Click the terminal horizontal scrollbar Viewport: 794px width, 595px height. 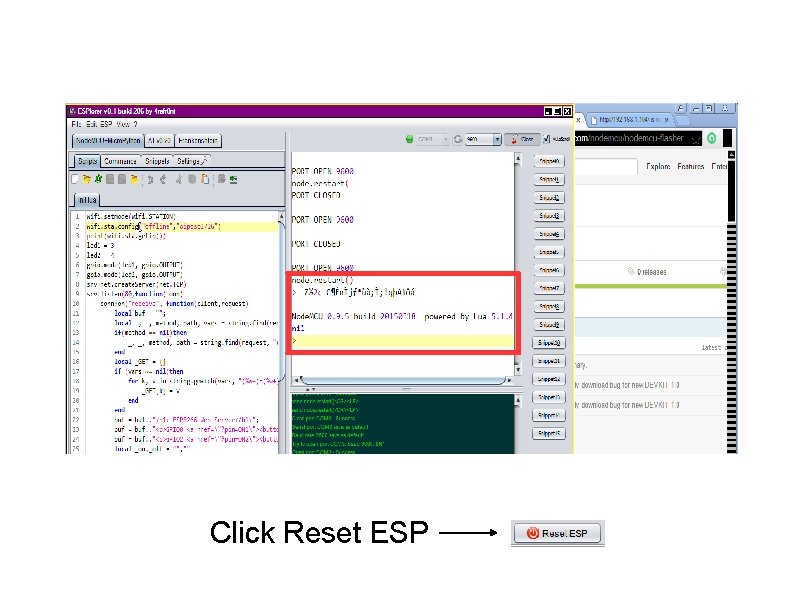[x=403, y=379]
